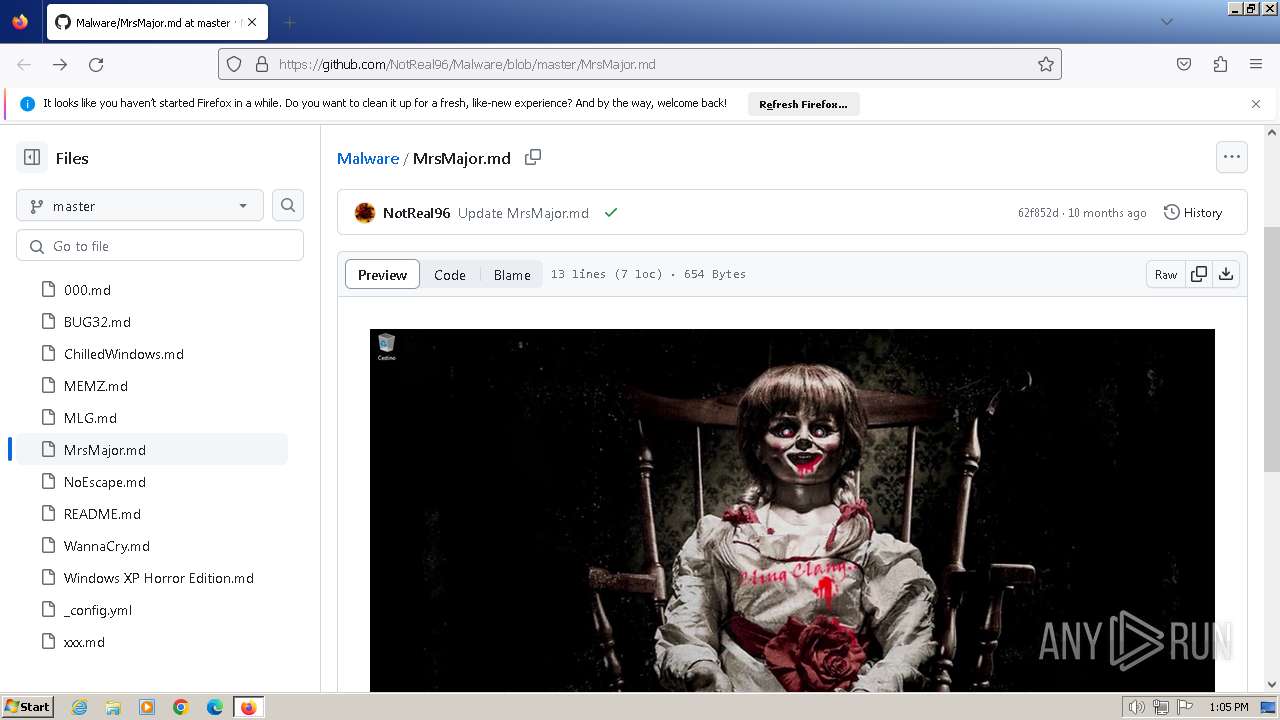The width and height of the screenshot is (1280, 720).
Task: Open NotReal96 user profile link
Action: pos(417,213)
